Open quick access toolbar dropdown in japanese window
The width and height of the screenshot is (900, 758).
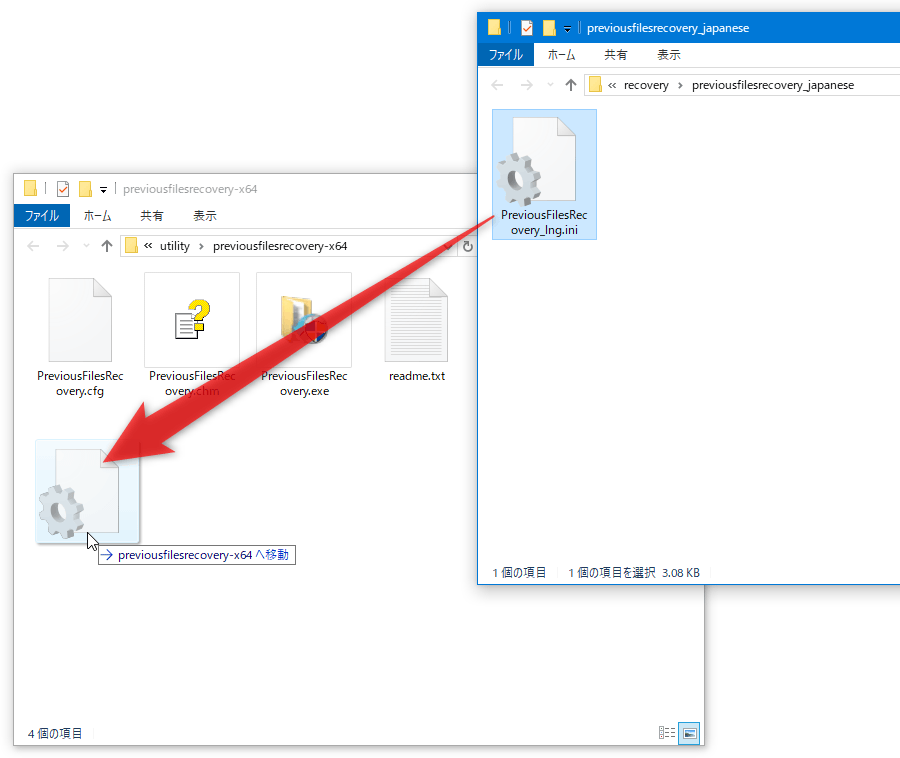coord(567,29)
